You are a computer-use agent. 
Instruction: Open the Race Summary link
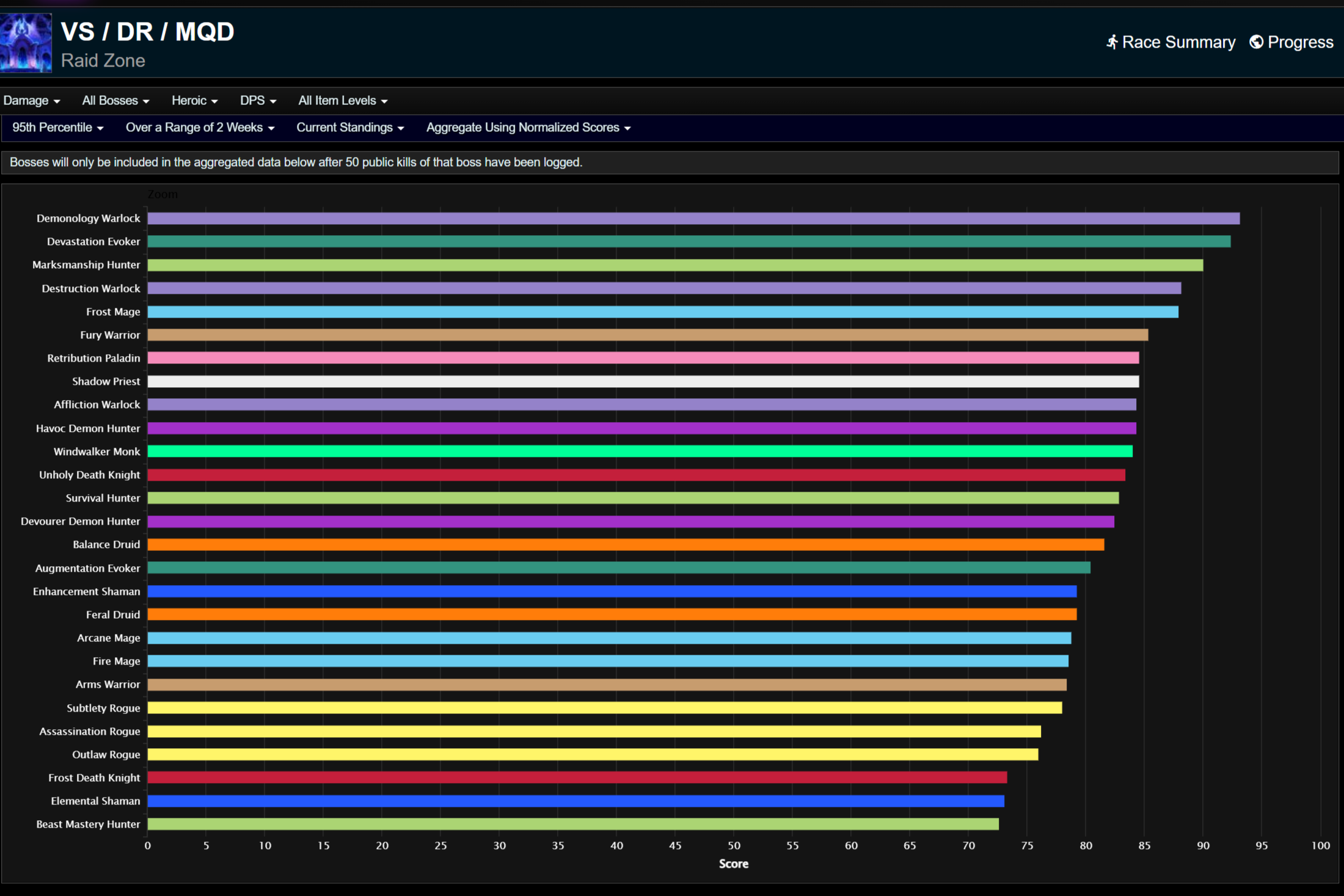tap(1178, 42)
